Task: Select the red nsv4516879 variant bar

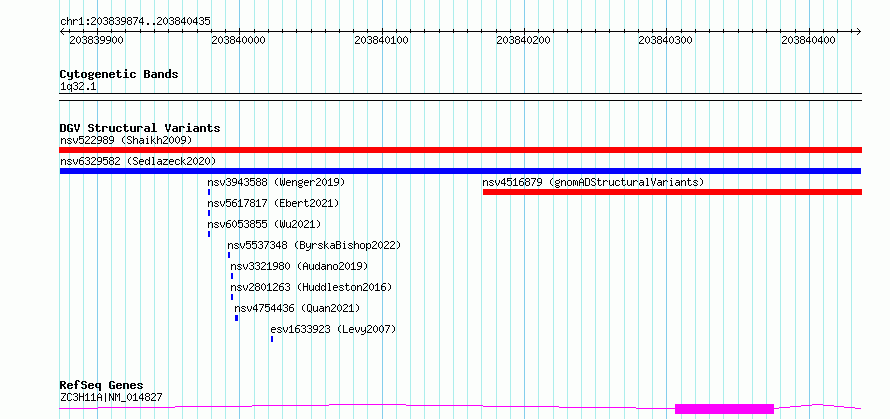Action: pyautogui.click(x=673, y=192)
